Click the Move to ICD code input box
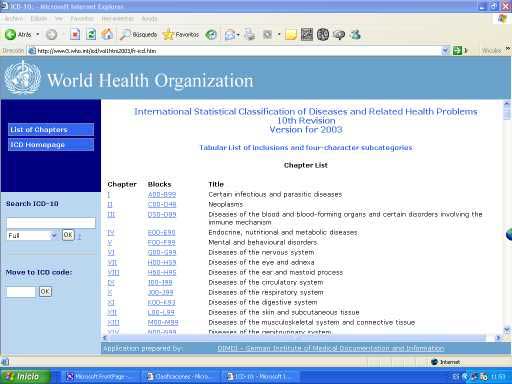The image size is (512, 384). [x=21, y=292]
